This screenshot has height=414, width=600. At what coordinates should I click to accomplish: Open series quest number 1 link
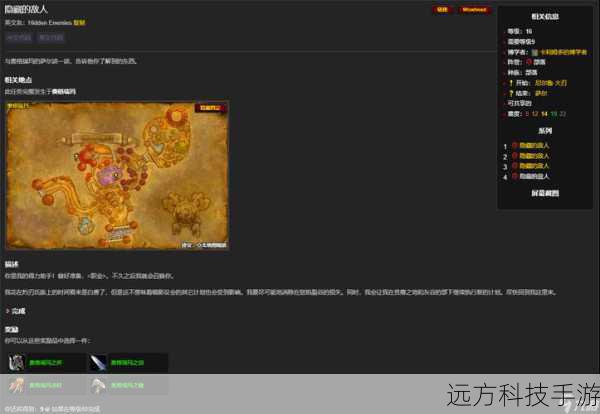(534, 145)
